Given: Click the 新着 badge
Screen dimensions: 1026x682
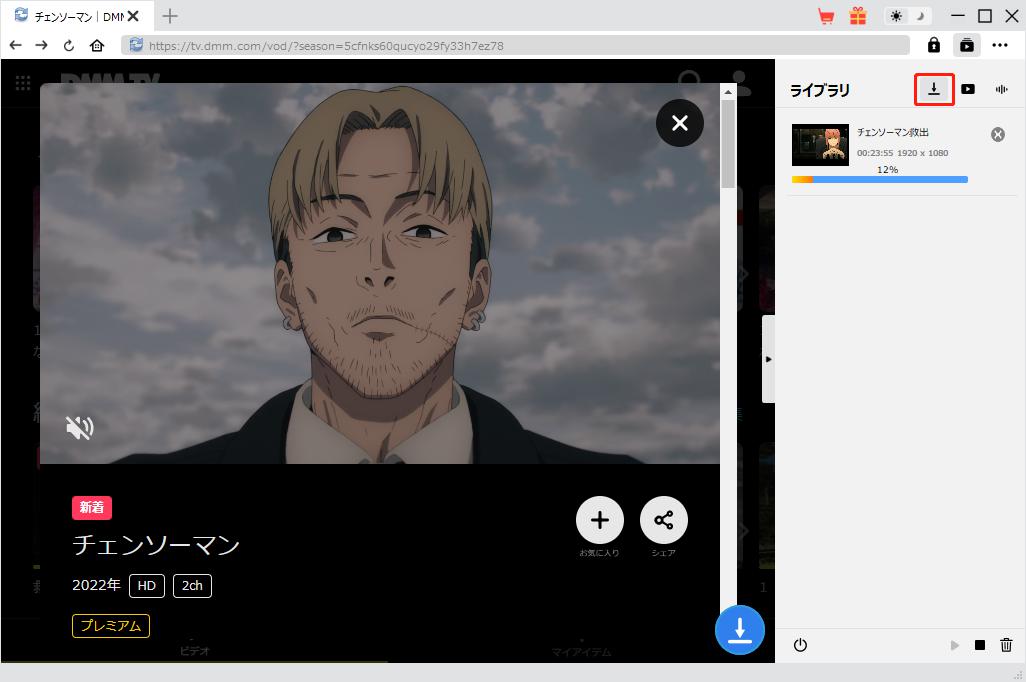Looking at the screenshot, I should [x=92, y=507].
